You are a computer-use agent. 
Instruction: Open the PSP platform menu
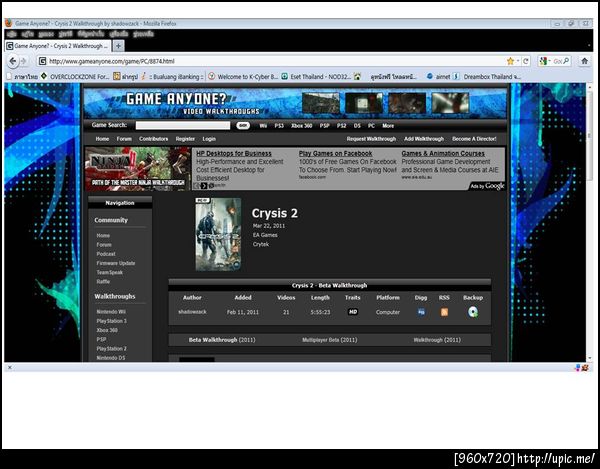pyautogui.click(x=324, y=126)
